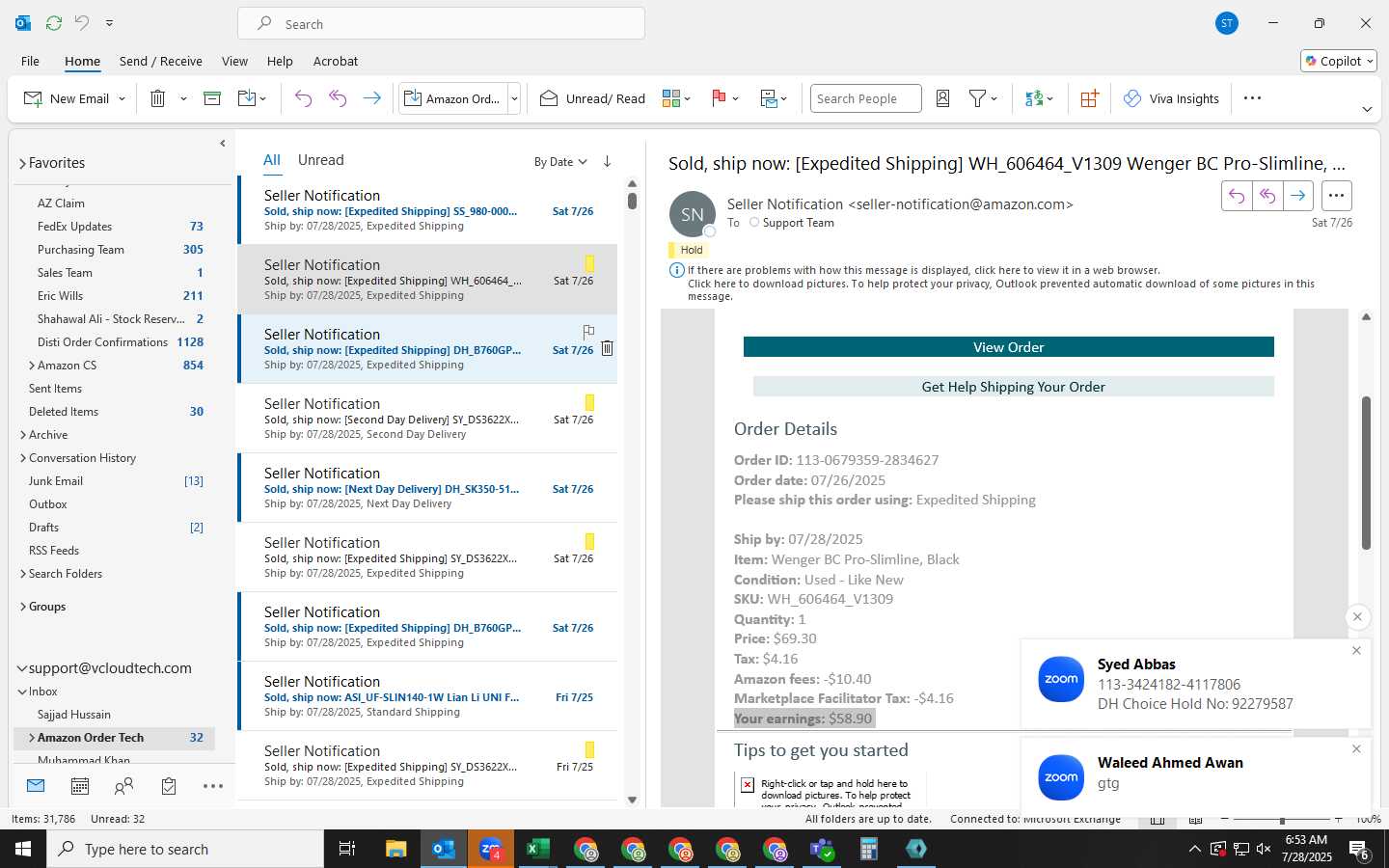Click the ribbon Forward arrow icon

pyautogui.click(x=371, y=98)
